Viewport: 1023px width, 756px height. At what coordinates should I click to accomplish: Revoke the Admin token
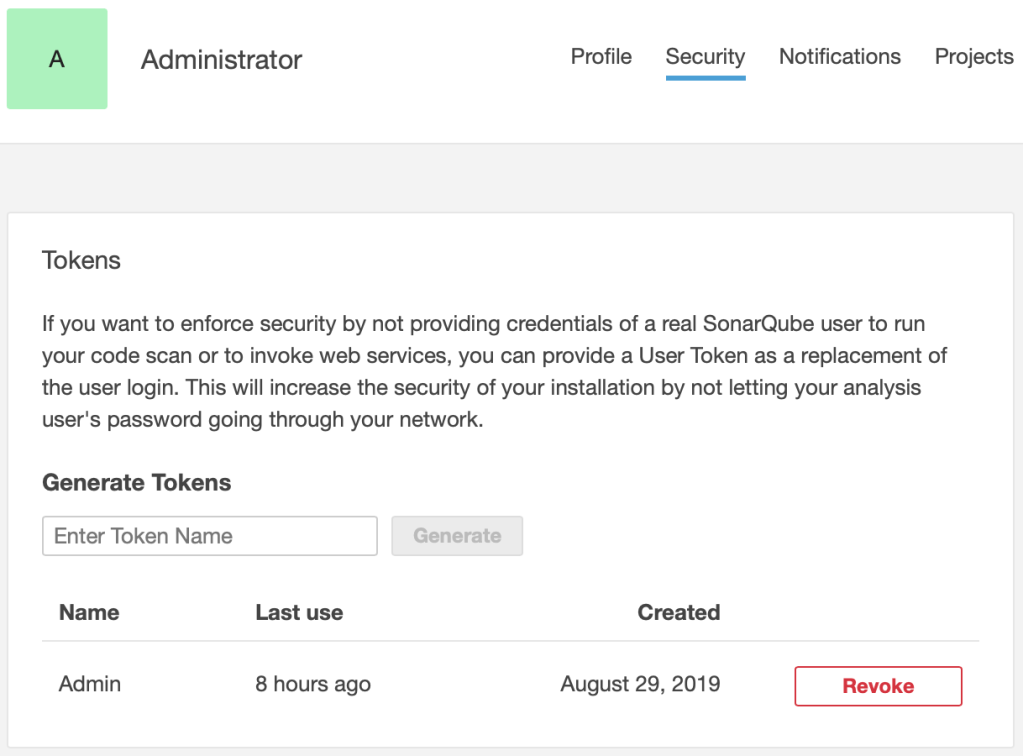(x=878, y=686)
